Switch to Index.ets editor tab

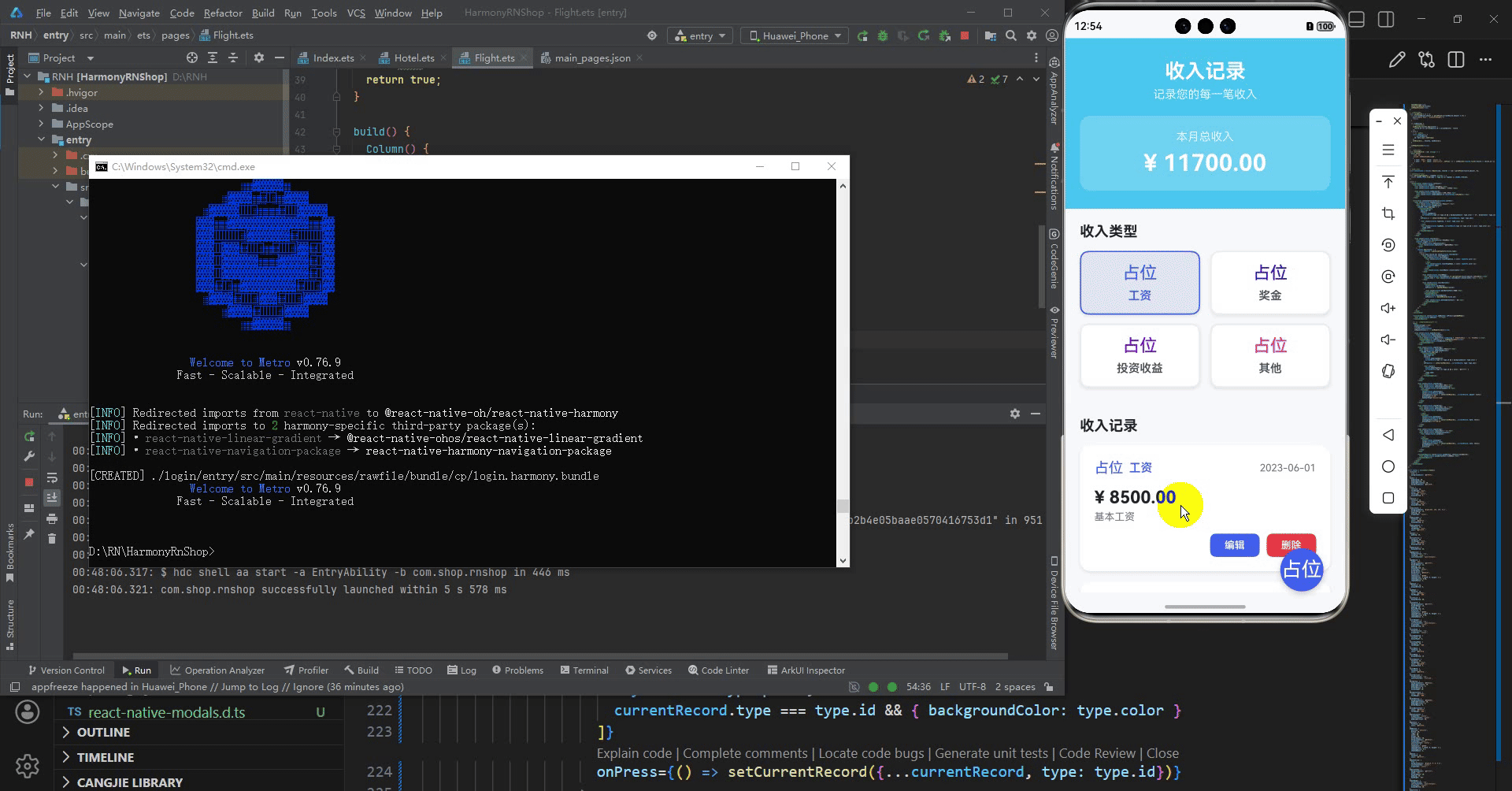(x=333, y=58)
